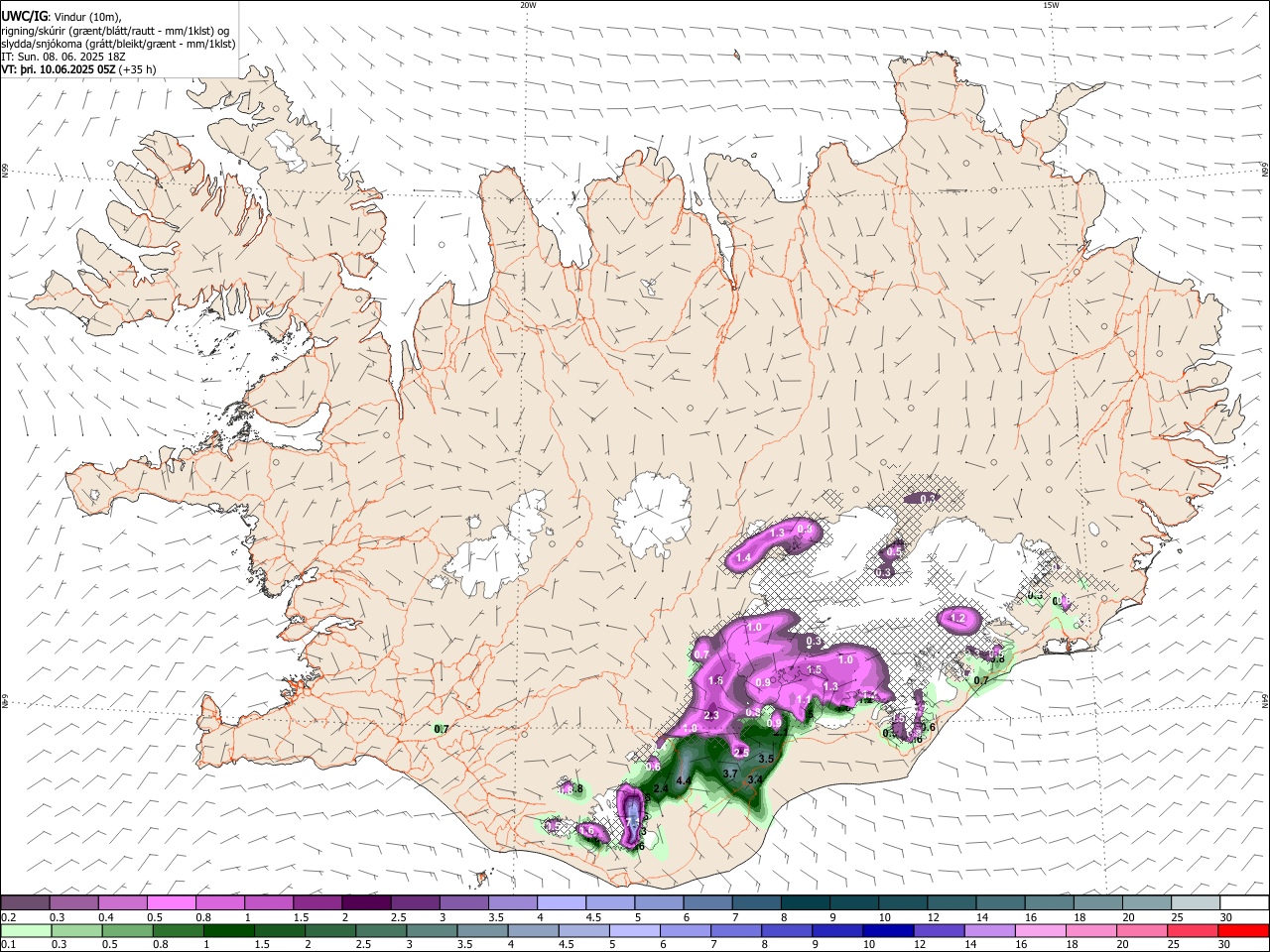Select the 0.2 swatch in upper legend row
Viewport: 1270px width, 952px height.
tap(25, 902)
